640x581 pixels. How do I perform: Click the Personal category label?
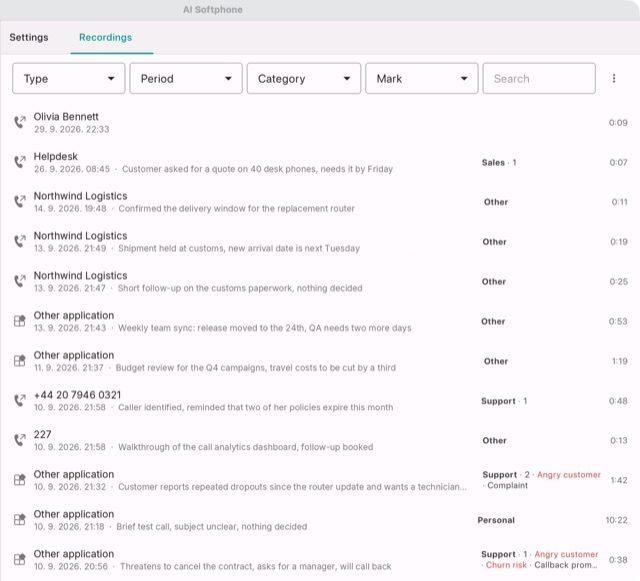coord(496,520)
